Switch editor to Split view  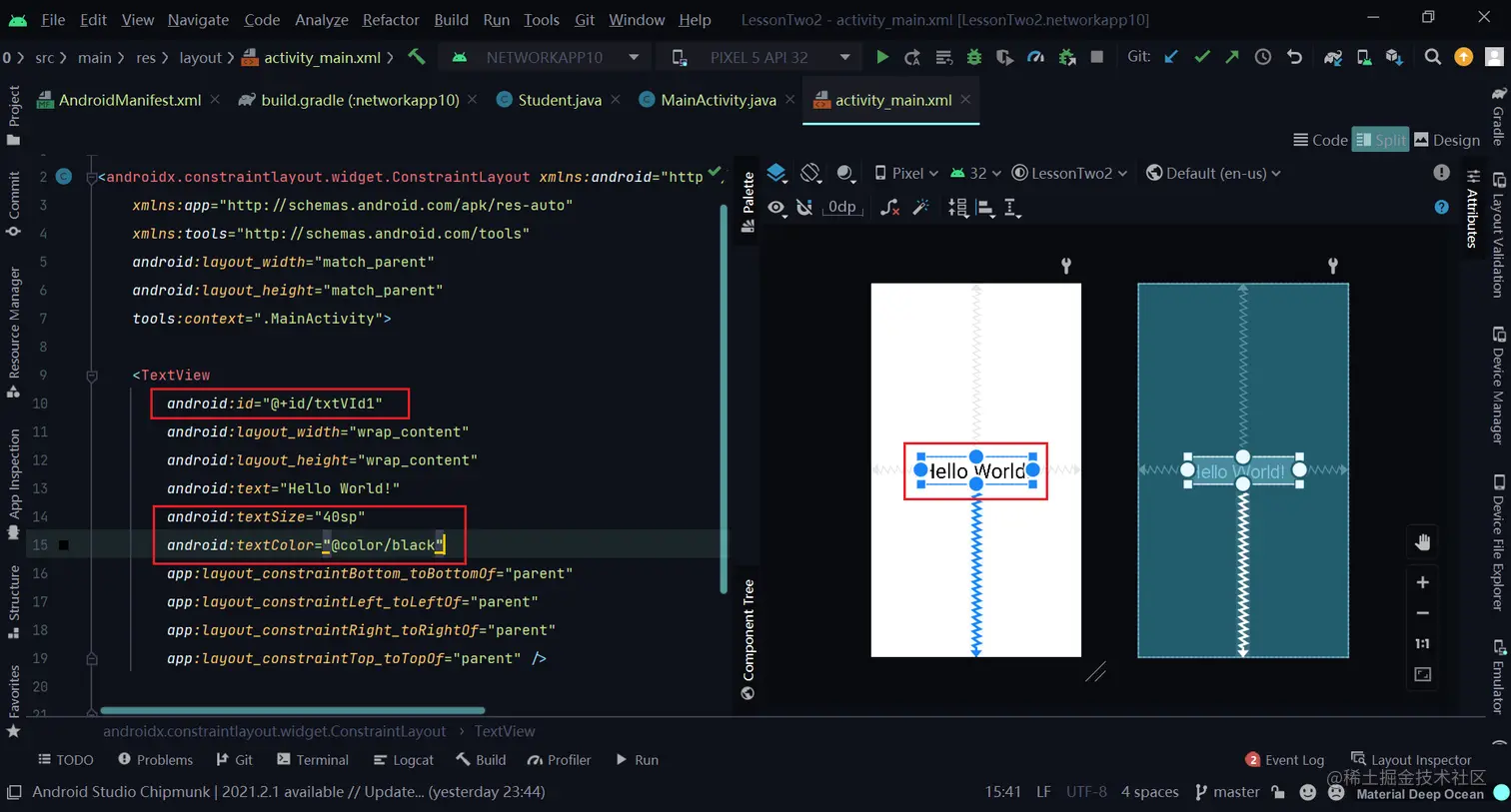[x=1380, y=140]
